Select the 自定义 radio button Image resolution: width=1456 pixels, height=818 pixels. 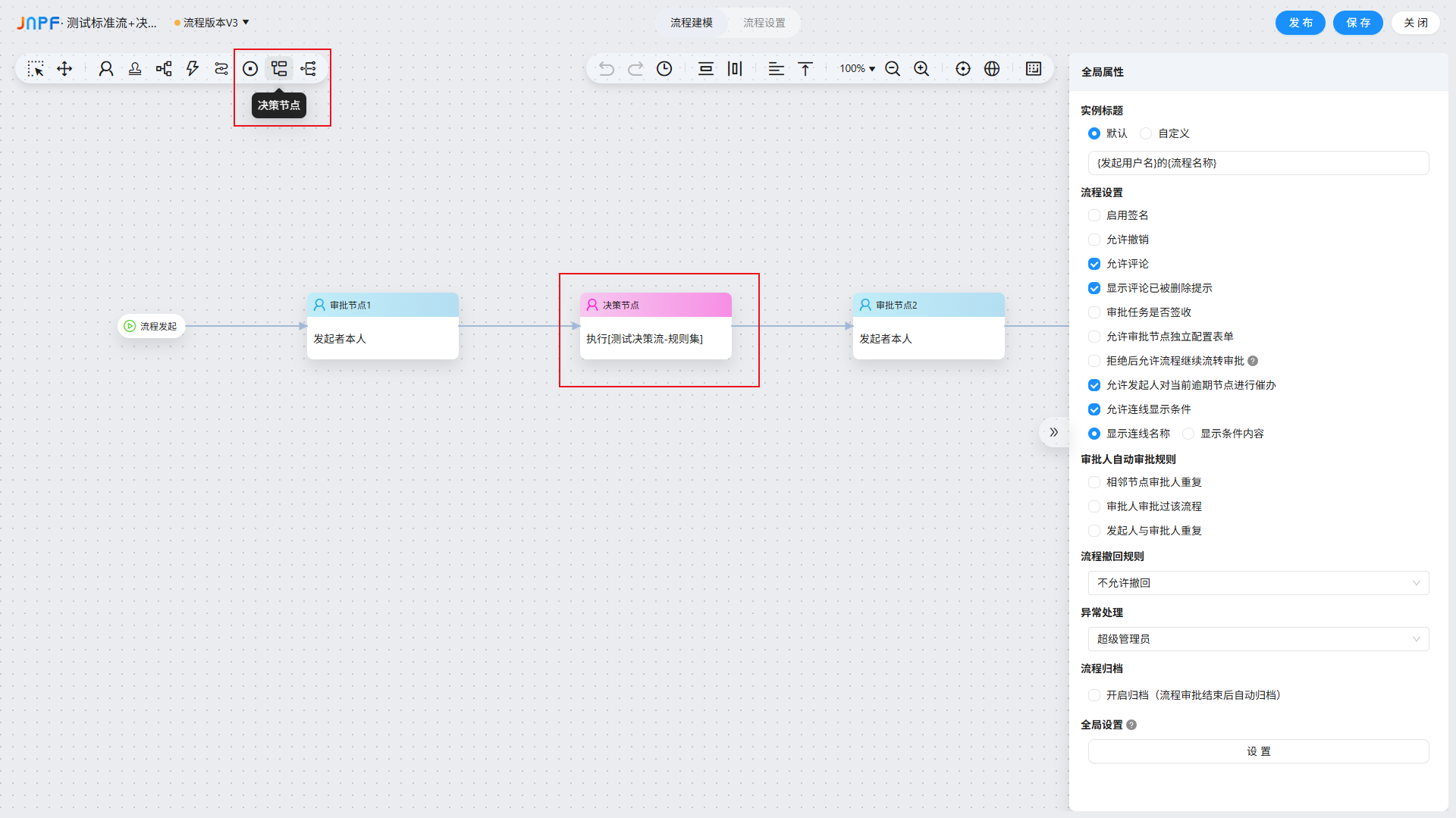(1146, 133)
